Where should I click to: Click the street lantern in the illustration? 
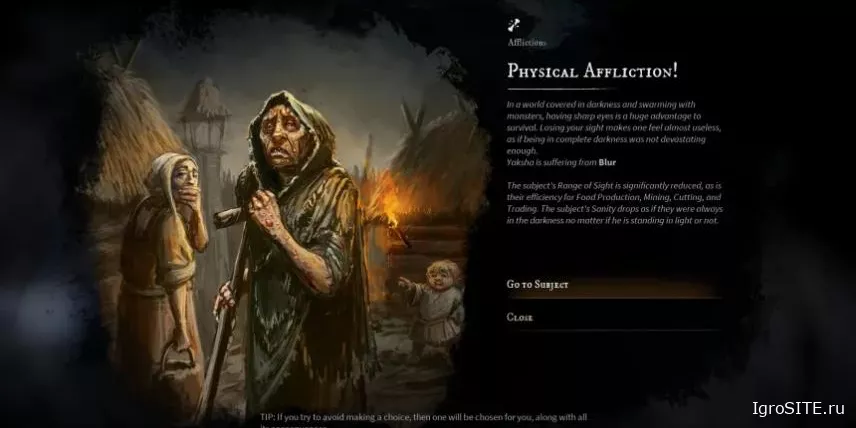point(205,123)
